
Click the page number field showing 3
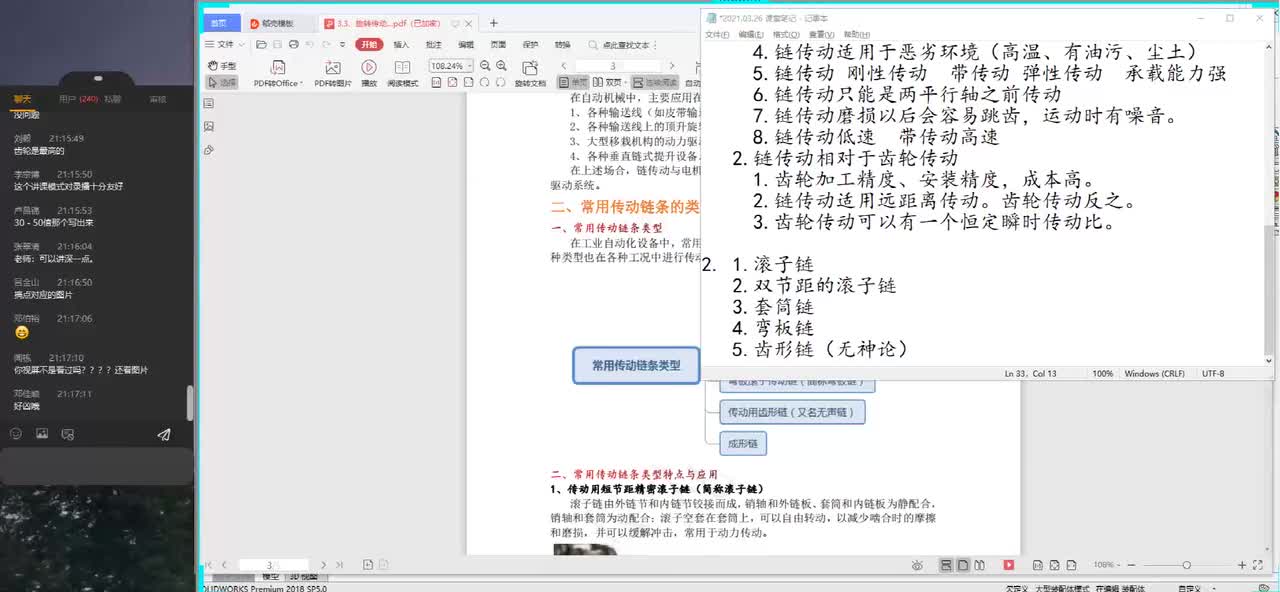pos(613,65)
